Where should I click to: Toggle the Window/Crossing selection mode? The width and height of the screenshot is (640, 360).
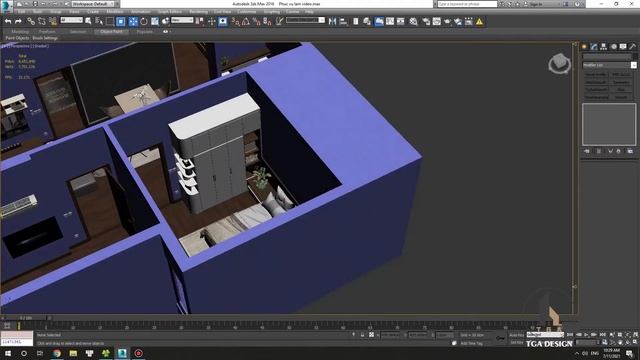[x=121, y=21]
